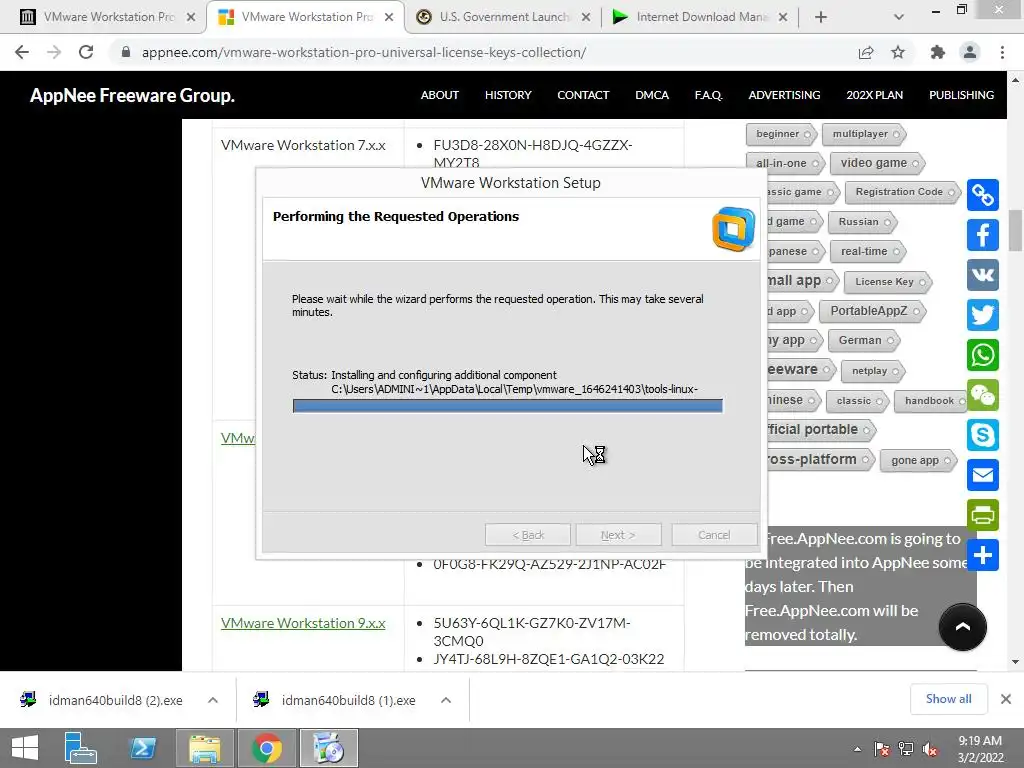The height and width of the screenshot is (768, 1024).
Task: Share page on VK
Action: pyautogui.click(x=983, y=275)
